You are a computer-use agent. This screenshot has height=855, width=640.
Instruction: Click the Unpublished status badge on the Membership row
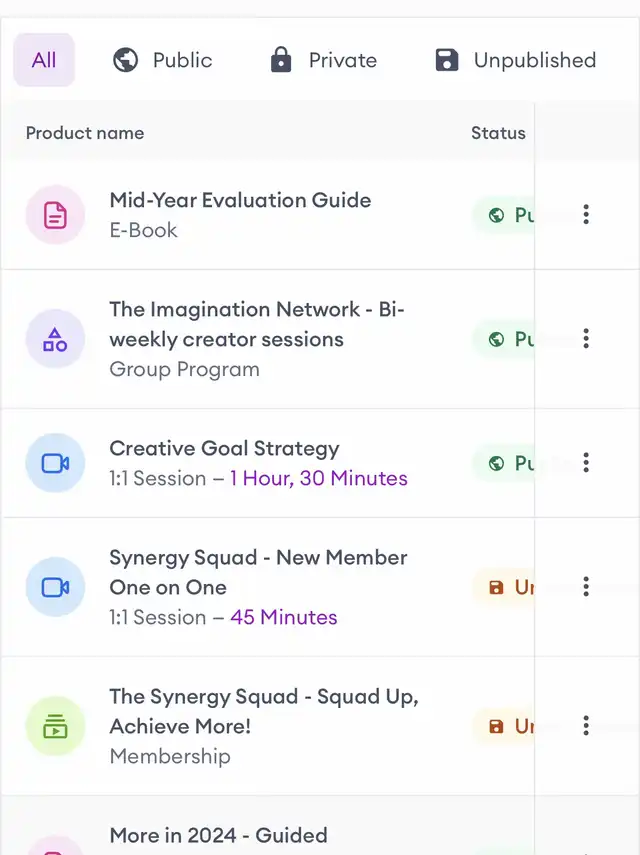click(504, 726)
